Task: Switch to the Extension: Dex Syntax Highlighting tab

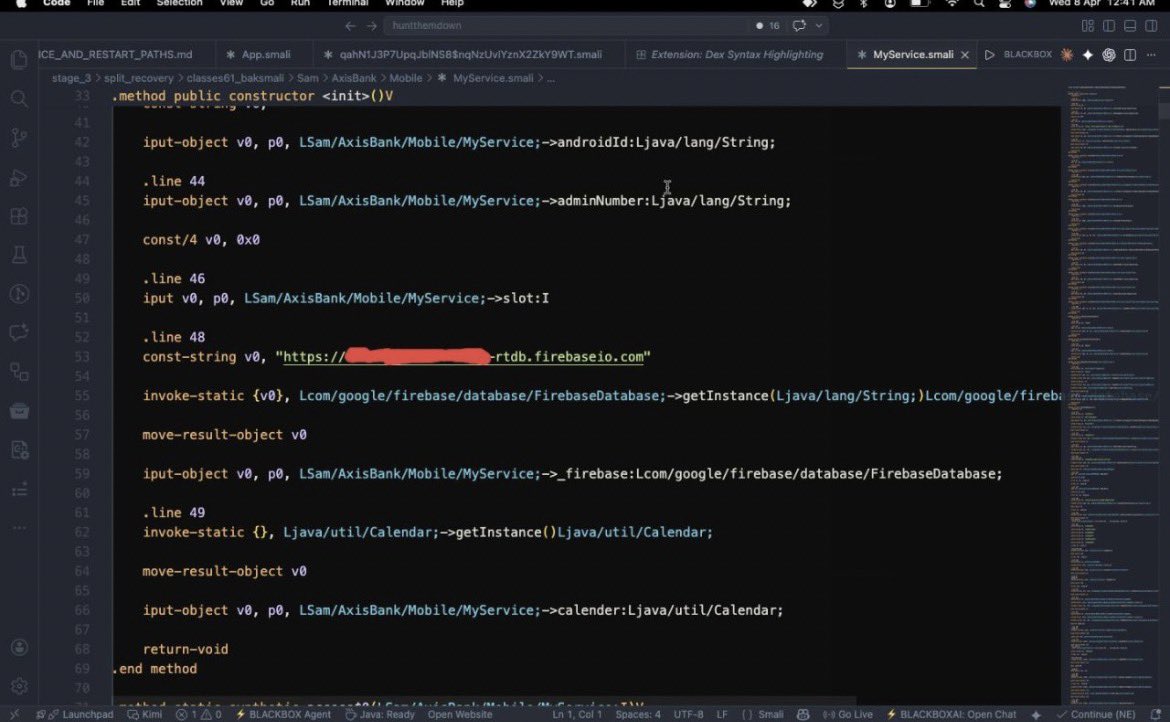Action: [x=736, y=54]
